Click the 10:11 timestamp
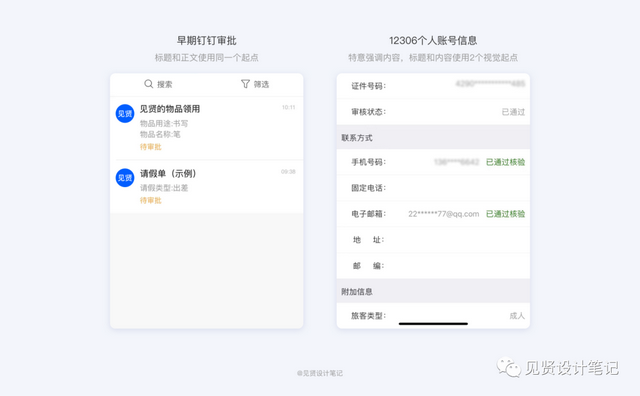640x396 pixels. point(289,107)
